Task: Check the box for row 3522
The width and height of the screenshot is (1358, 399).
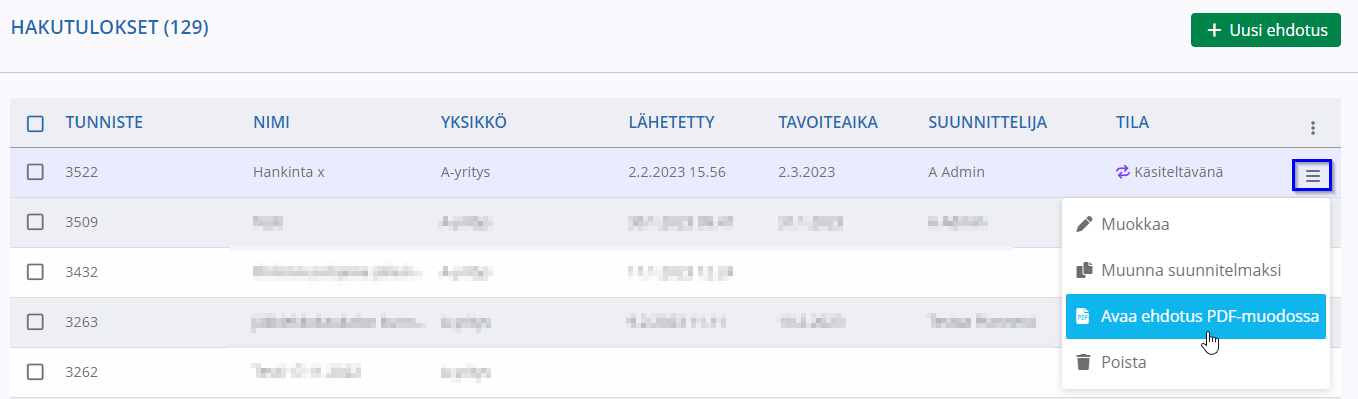Action: [x=35, y=172]
